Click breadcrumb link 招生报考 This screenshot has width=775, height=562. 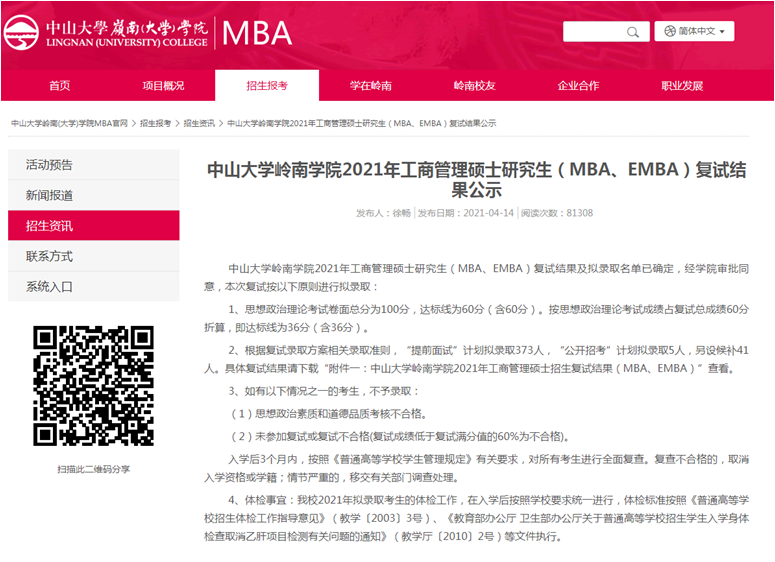coord(155,123)
